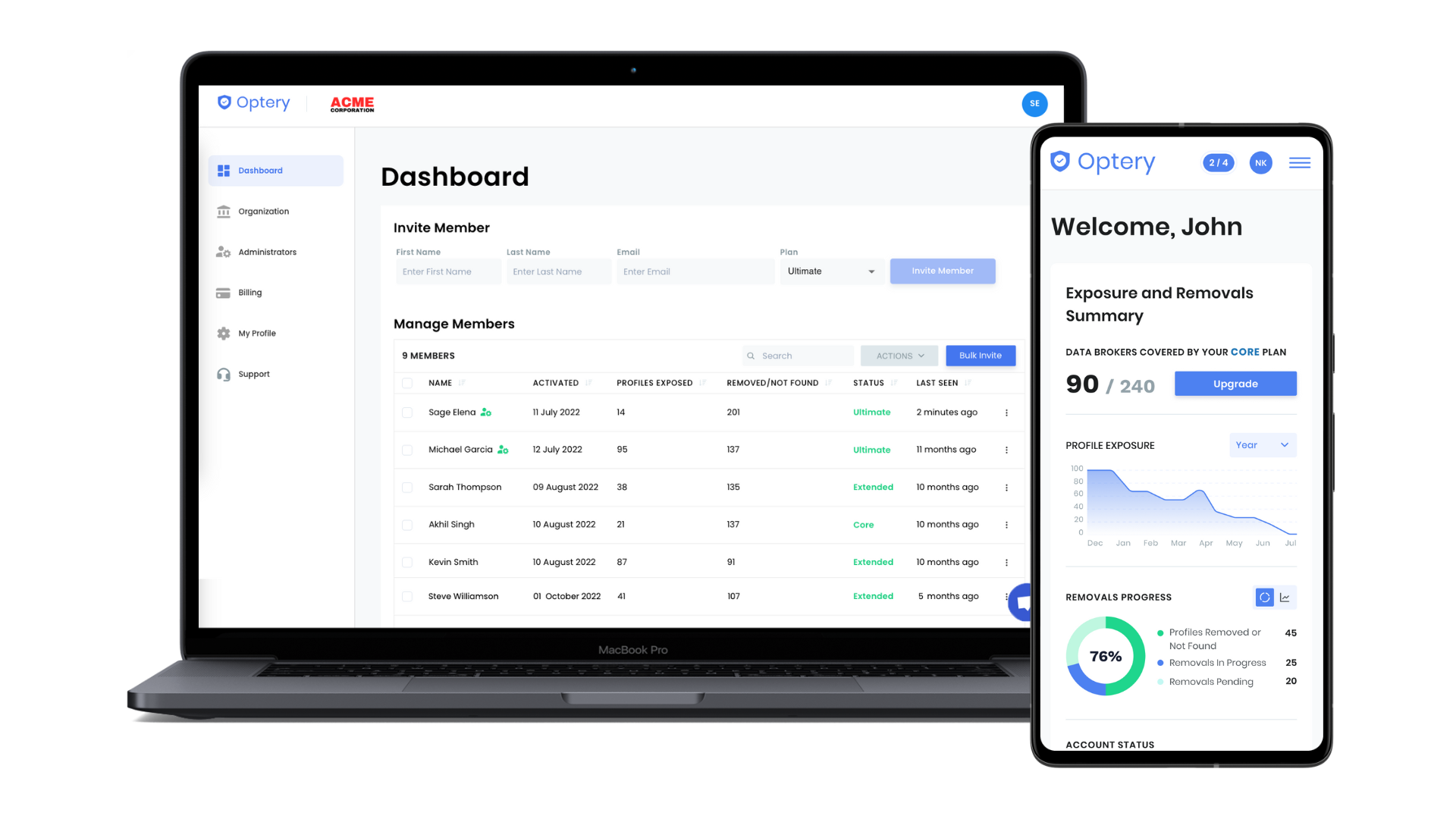Click the hamburger menu icon on mobile
The height and width of the screenshot is (819, 1456).
(1299, 162)
